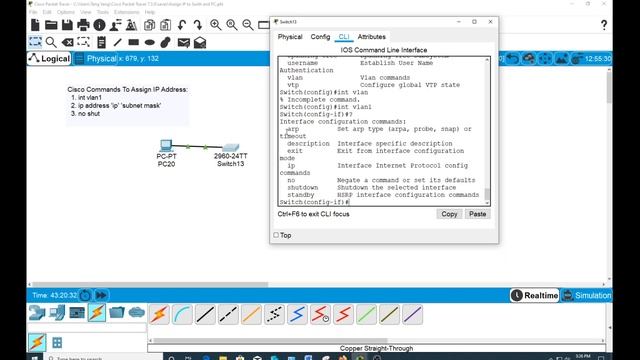Select Switch13 device on the workspace

pos(231,147)
